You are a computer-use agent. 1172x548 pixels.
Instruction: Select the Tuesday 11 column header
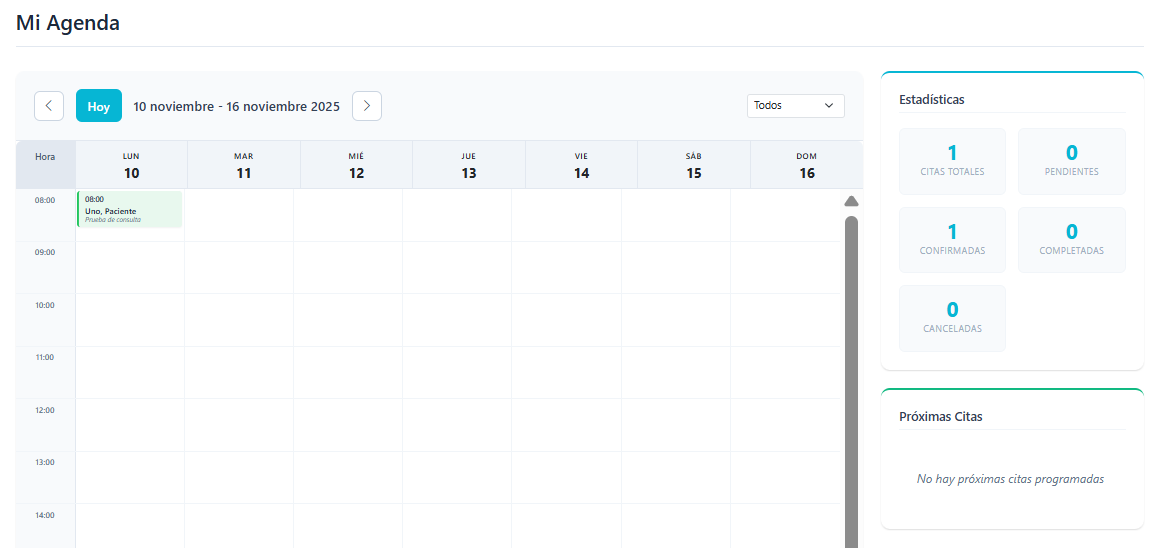(244, 165)
